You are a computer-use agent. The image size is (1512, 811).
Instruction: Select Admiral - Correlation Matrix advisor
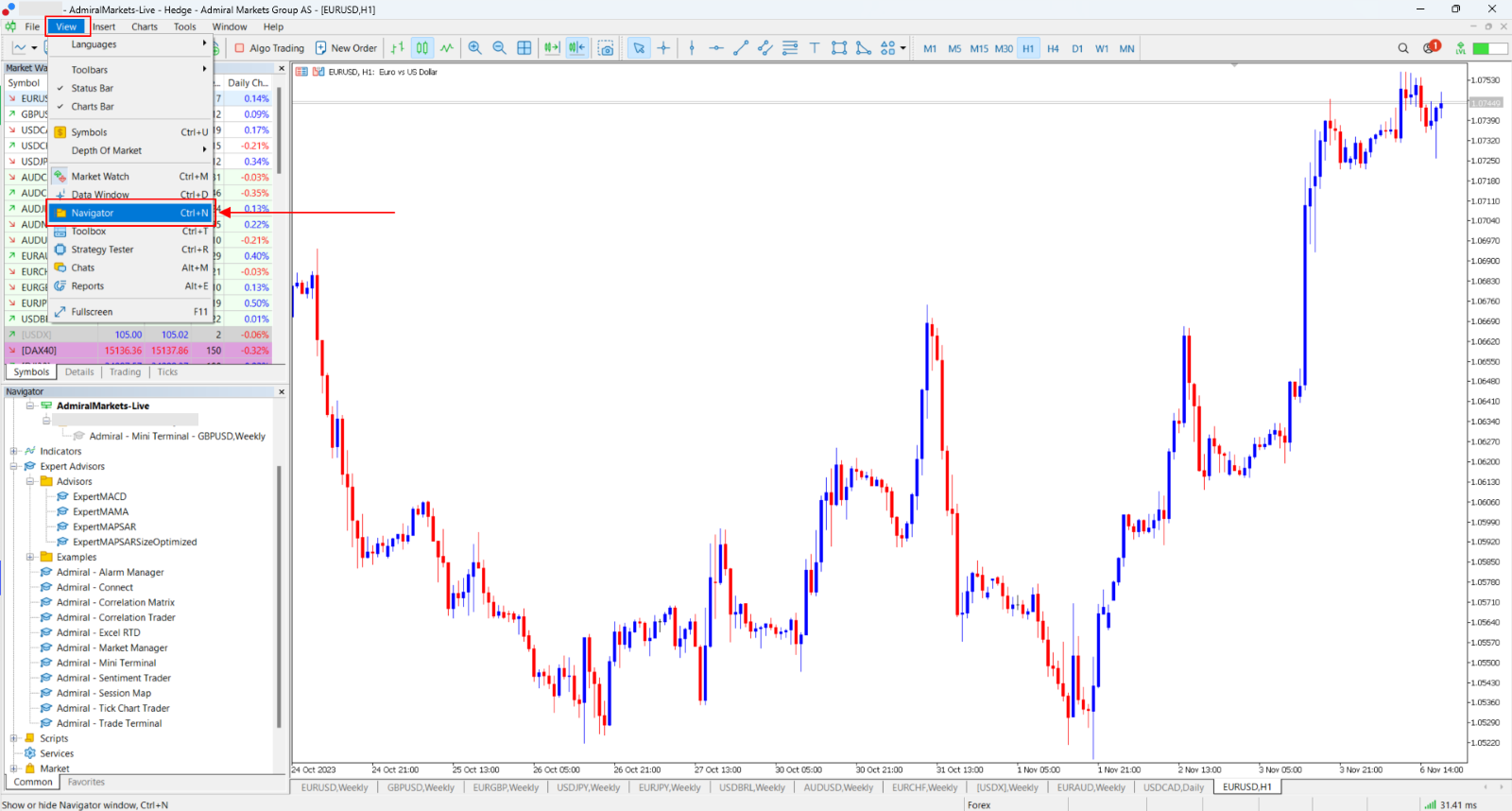115,602
